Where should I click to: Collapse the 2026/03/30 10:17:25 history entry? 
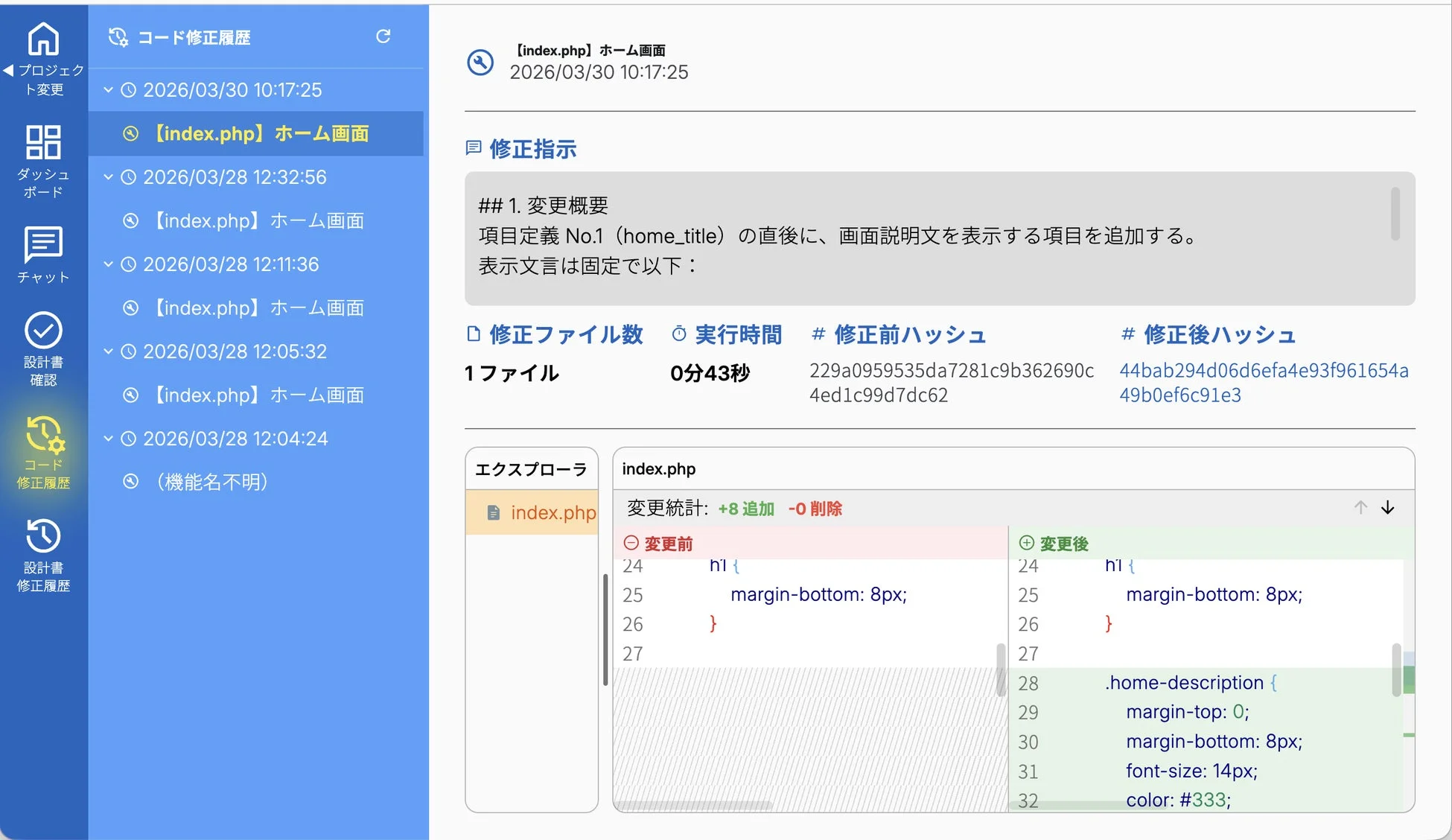(x=107, y=89)
